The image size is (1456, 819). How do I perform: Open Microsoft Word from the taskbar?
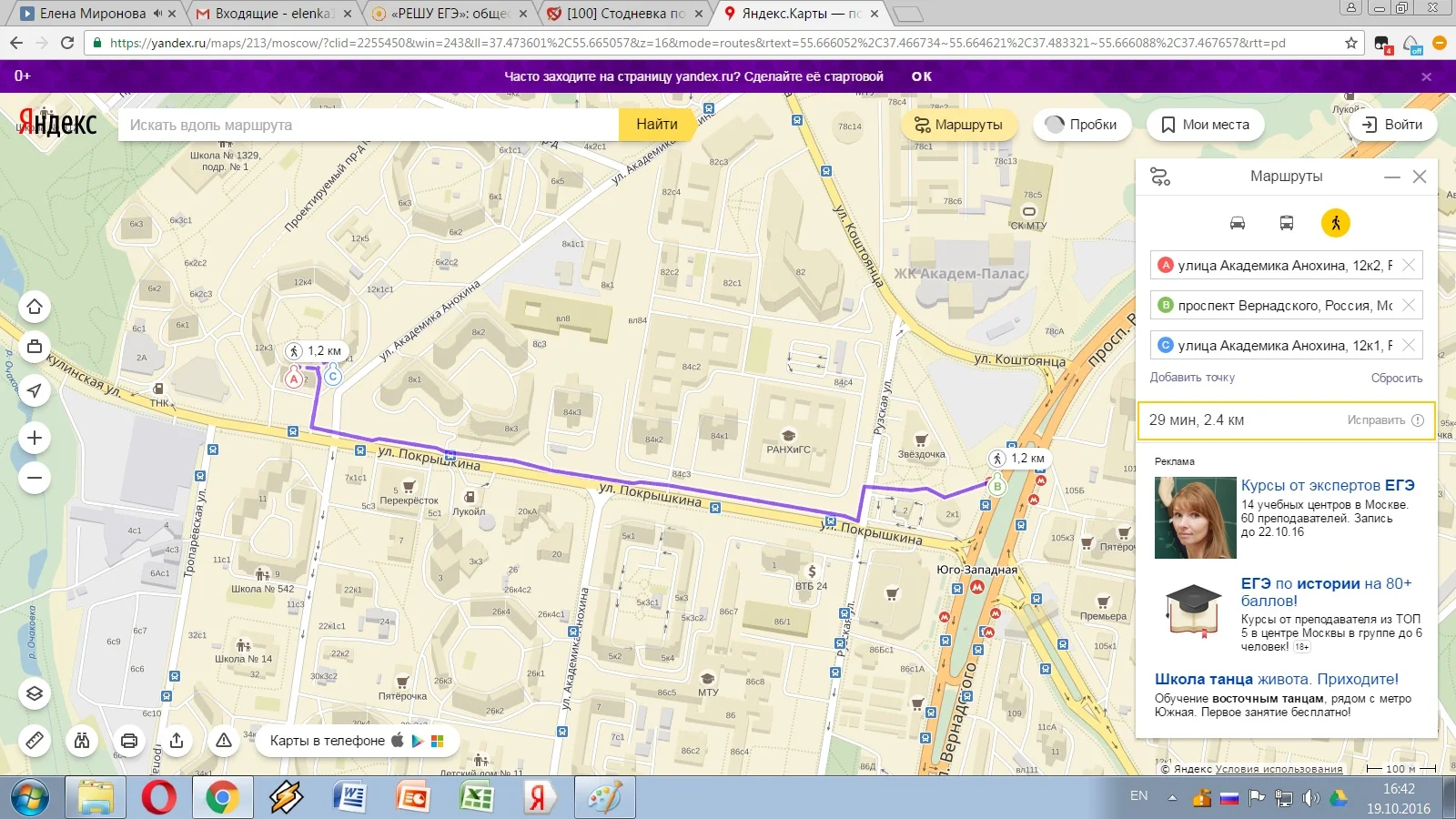(x=350, y=798)
